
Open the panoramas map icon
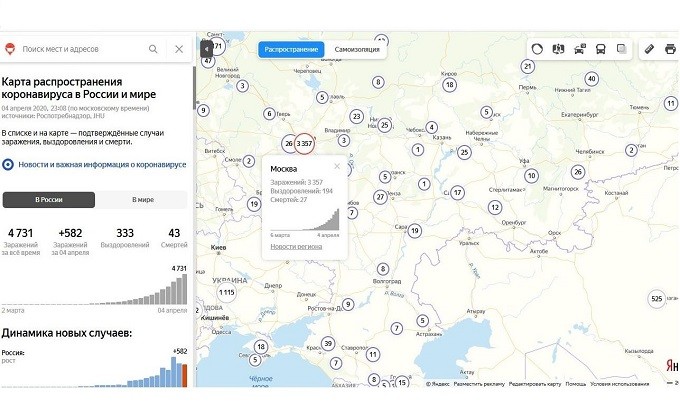[558, 48]
